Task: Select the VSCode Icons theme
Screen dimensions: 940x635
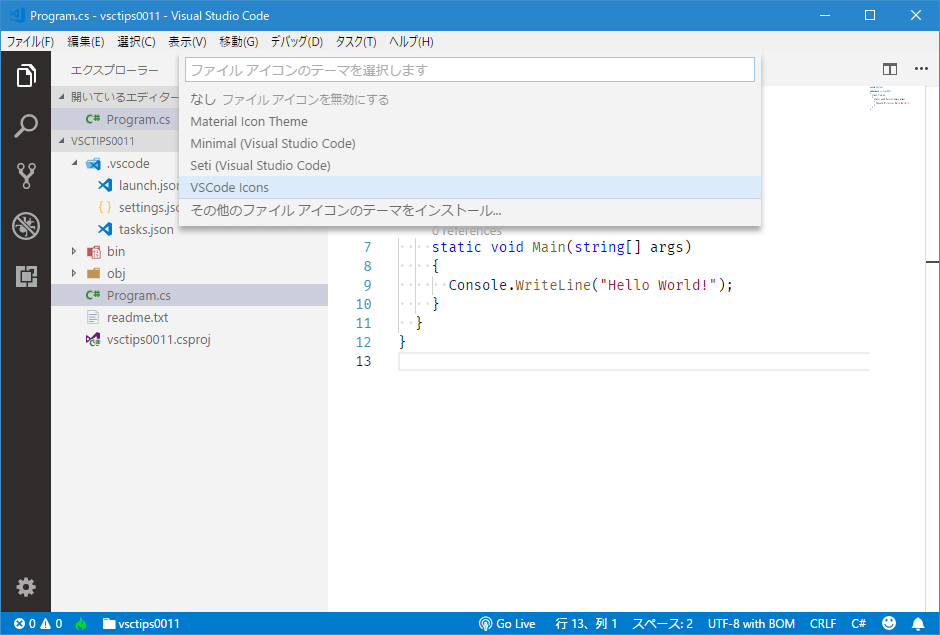Action: click(x=229, y=187)
